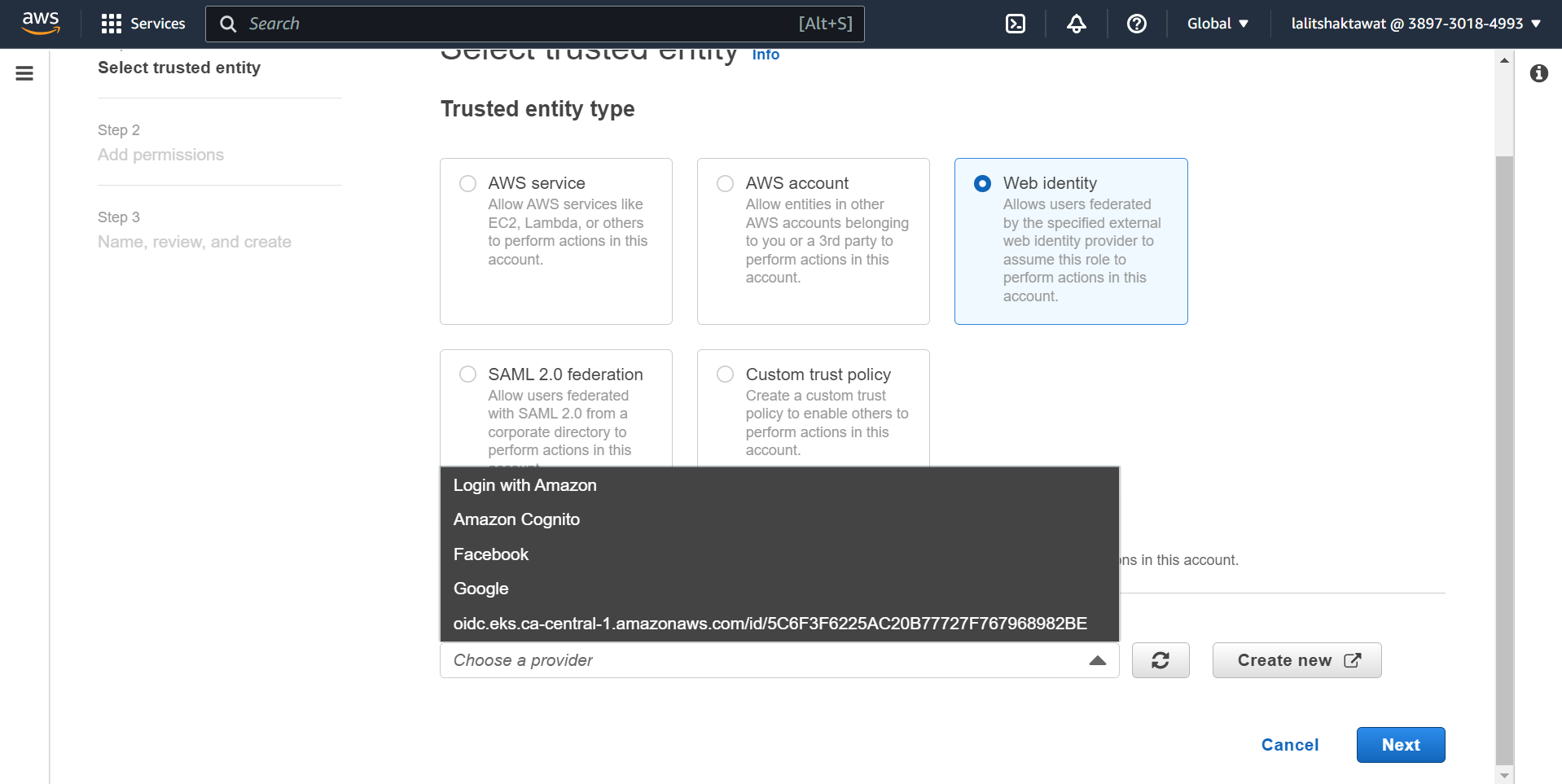
Task: Open the info panel icon on right
Action: point(1538,73)
